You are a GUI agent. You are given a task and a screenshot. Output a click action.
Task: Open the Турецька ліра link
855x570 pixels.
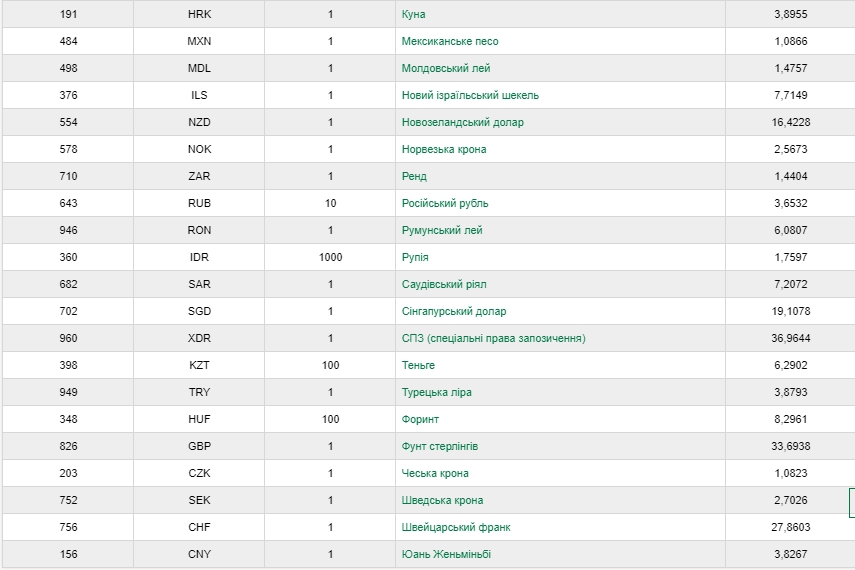(x=436, y=392)
